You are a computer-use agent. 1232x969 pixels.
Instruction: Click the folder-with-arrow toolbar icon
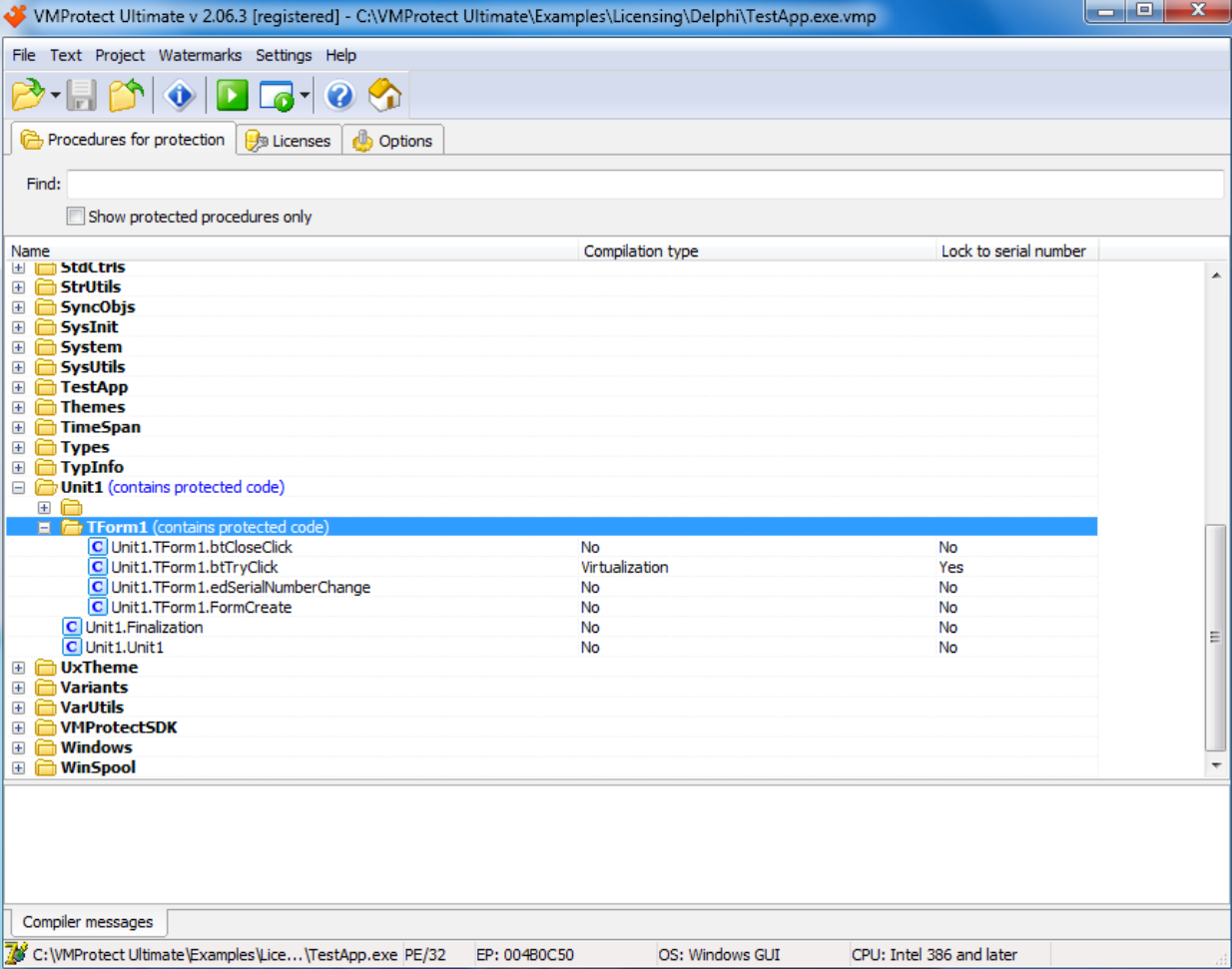pyautogui.click(x=127, y=96)
